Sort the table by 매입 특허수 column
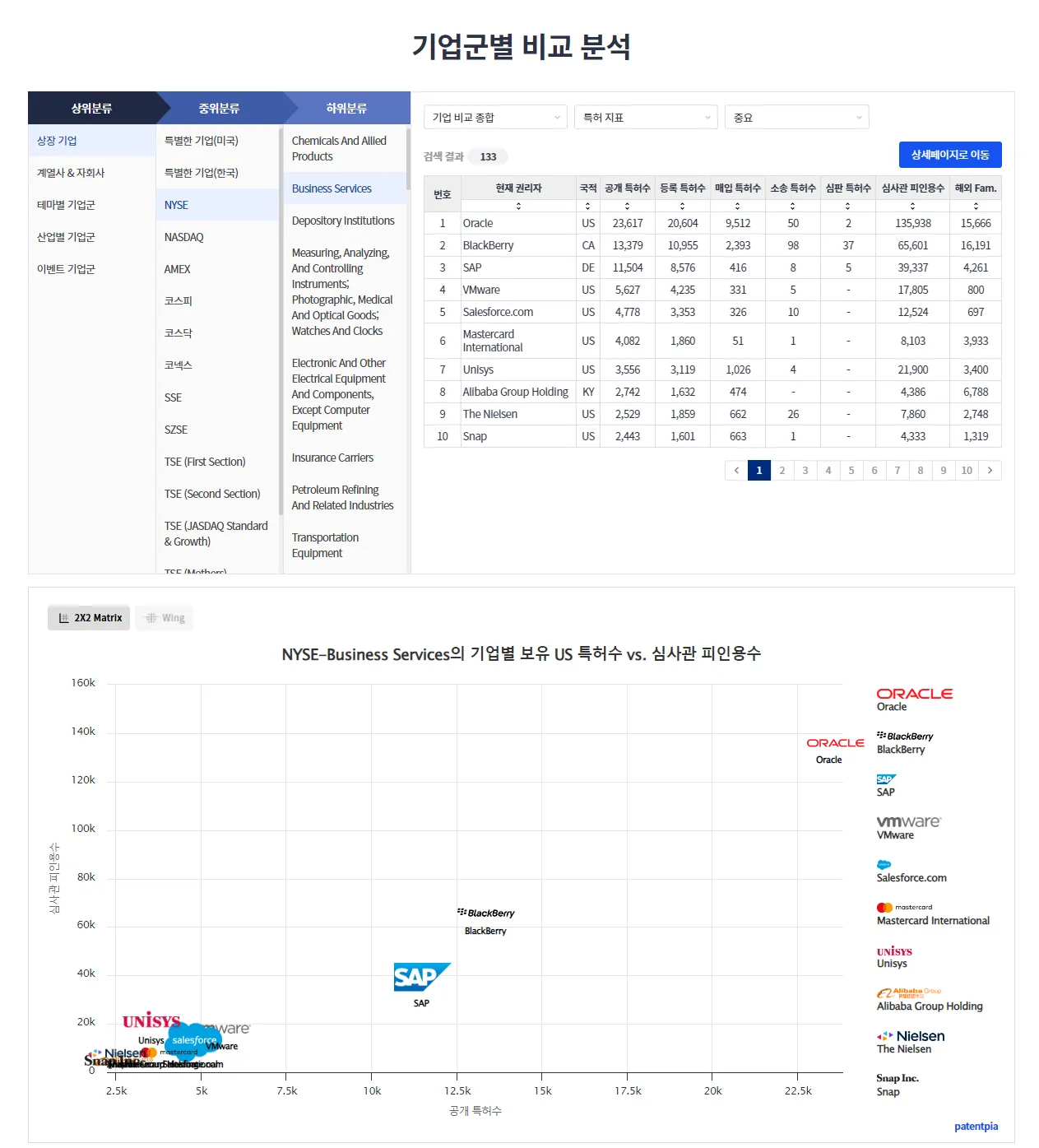The width and height of the screenshot is (1039, 1148). [738, 207]
